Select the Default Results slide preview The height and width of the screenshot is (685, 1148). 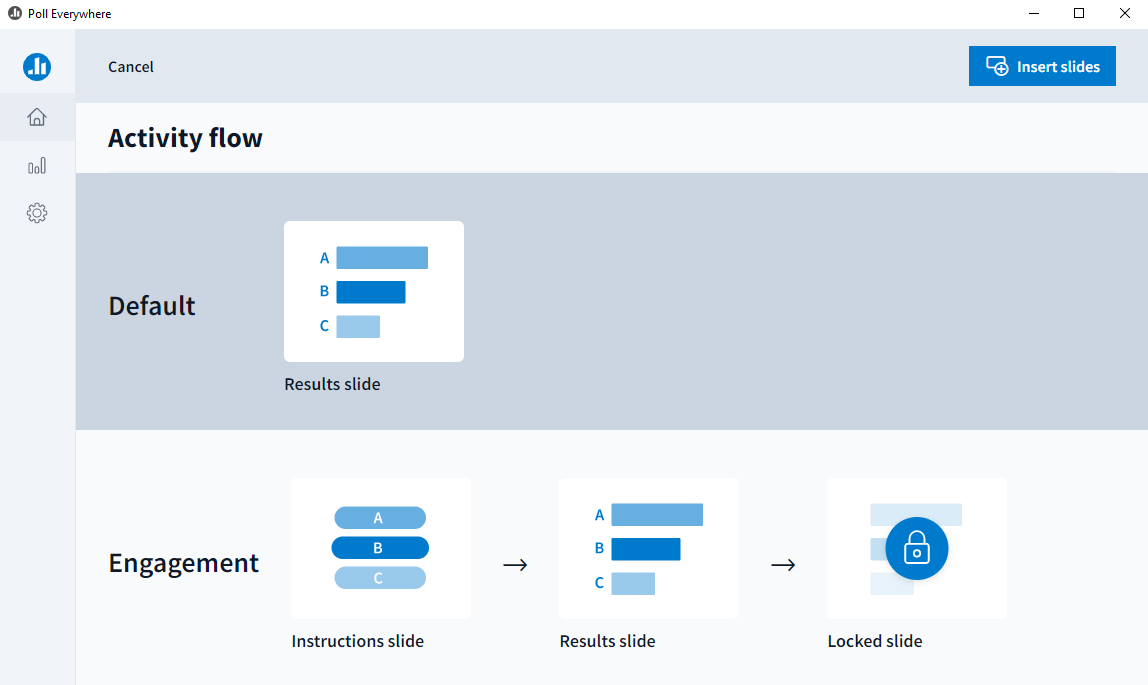click(374, 291)
